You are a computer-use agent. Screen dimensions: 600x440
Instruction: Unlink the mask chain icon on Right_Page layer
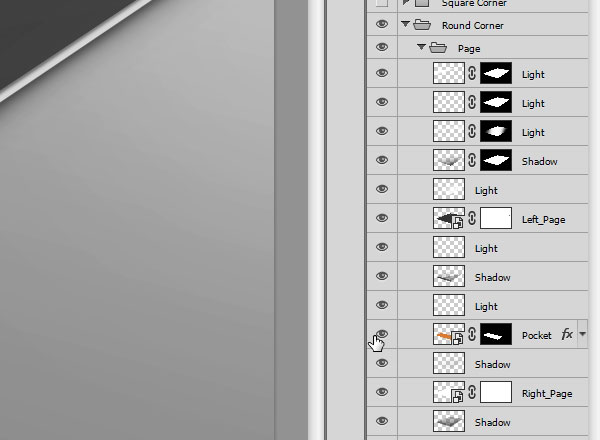472,392
